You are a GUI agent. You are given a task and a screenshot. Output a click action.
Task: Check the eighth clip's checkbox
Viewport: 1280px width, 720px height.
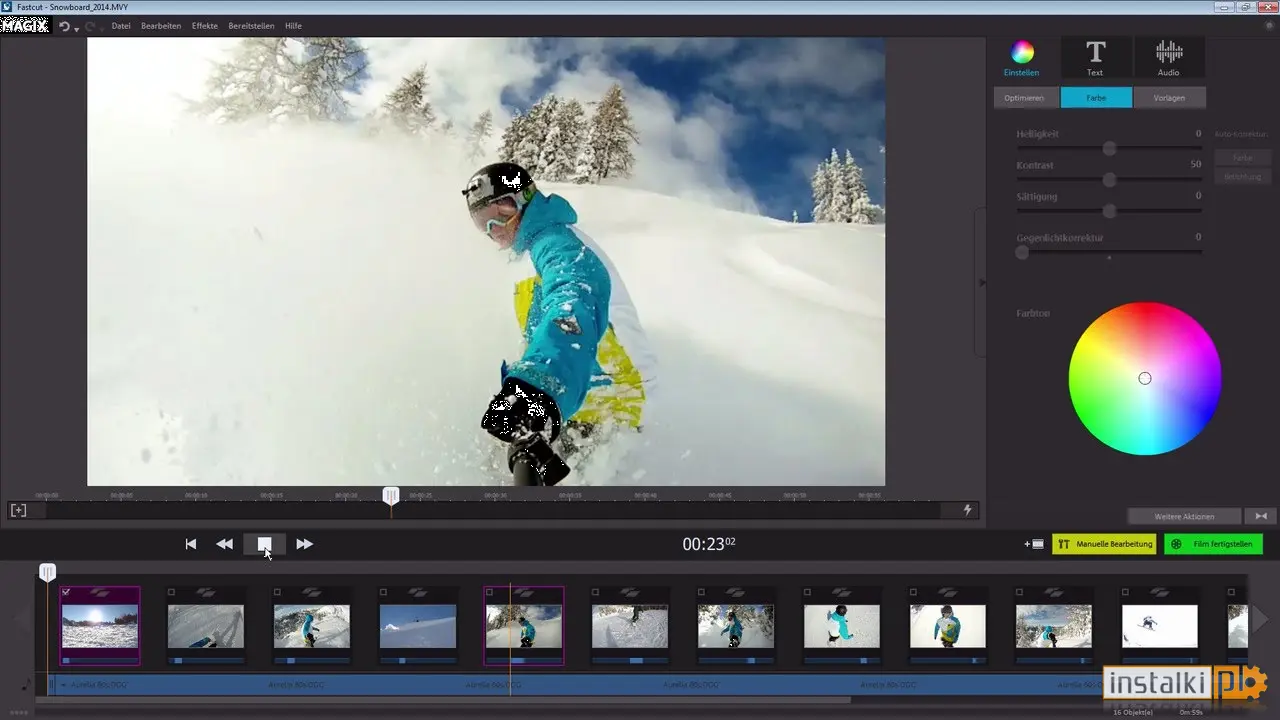coord(808,592)
